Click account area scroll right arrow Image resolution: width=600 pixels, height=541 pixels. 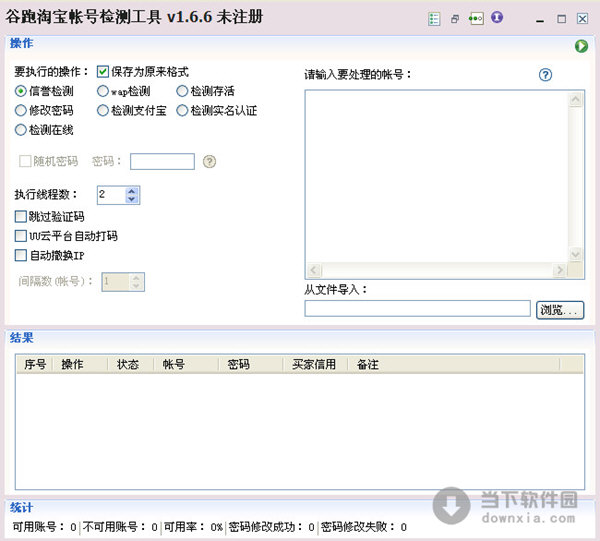(560, 270)
